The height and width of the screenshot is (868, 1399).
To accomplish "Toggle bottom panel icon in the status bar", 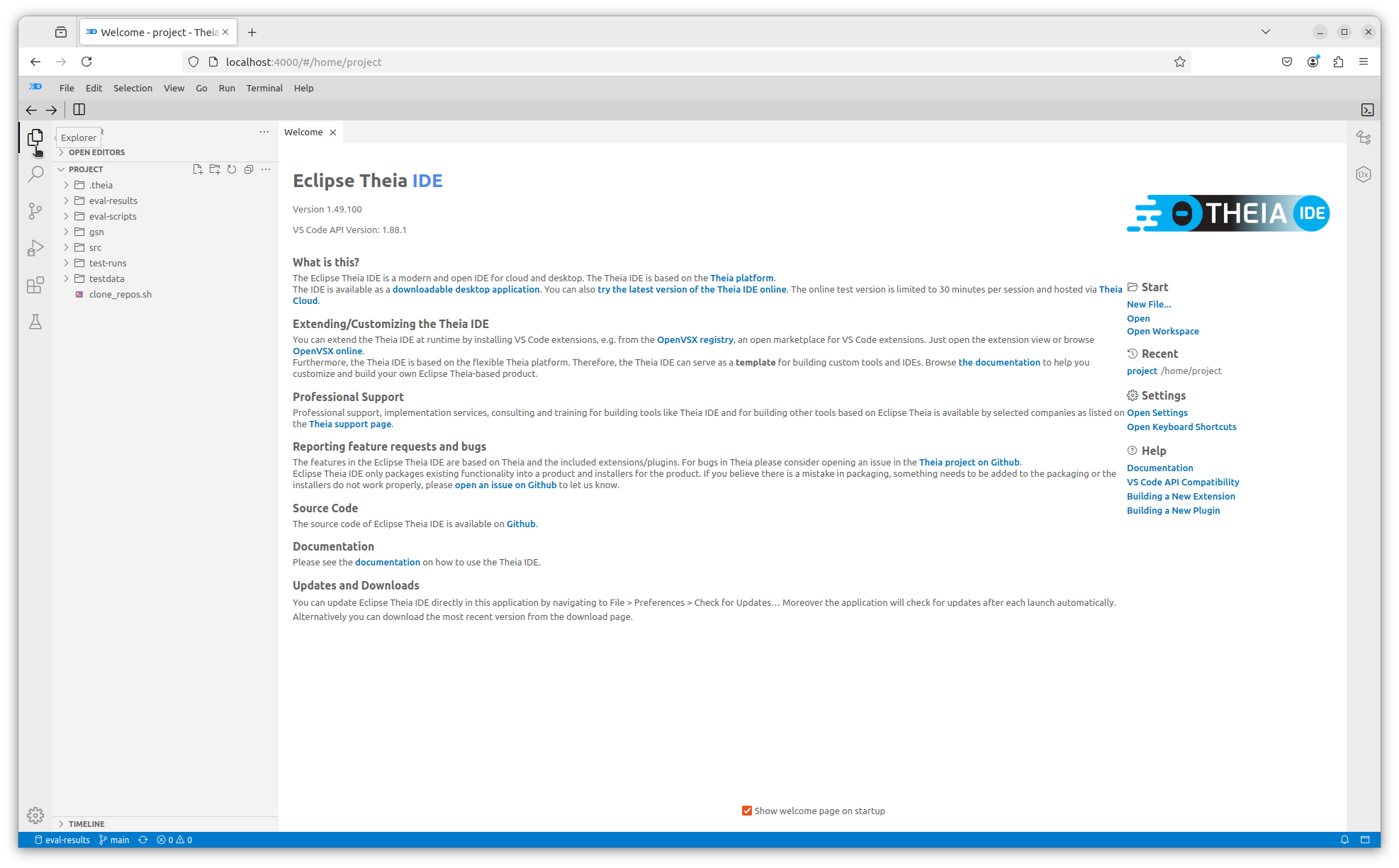I will (1365, 840).
